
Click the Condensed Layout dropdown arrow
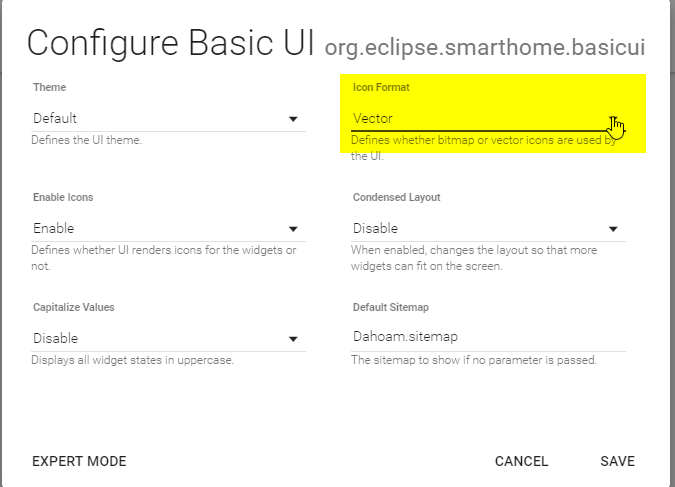click(x=613, y=229)
